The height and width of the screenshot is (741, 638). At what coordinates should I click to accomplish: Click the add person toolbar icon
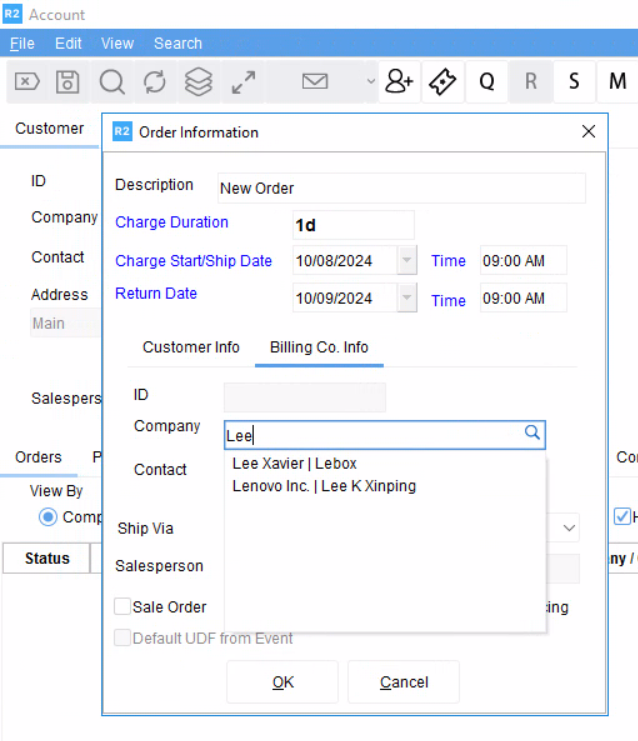pyautogui.click(x=399, y=82)
